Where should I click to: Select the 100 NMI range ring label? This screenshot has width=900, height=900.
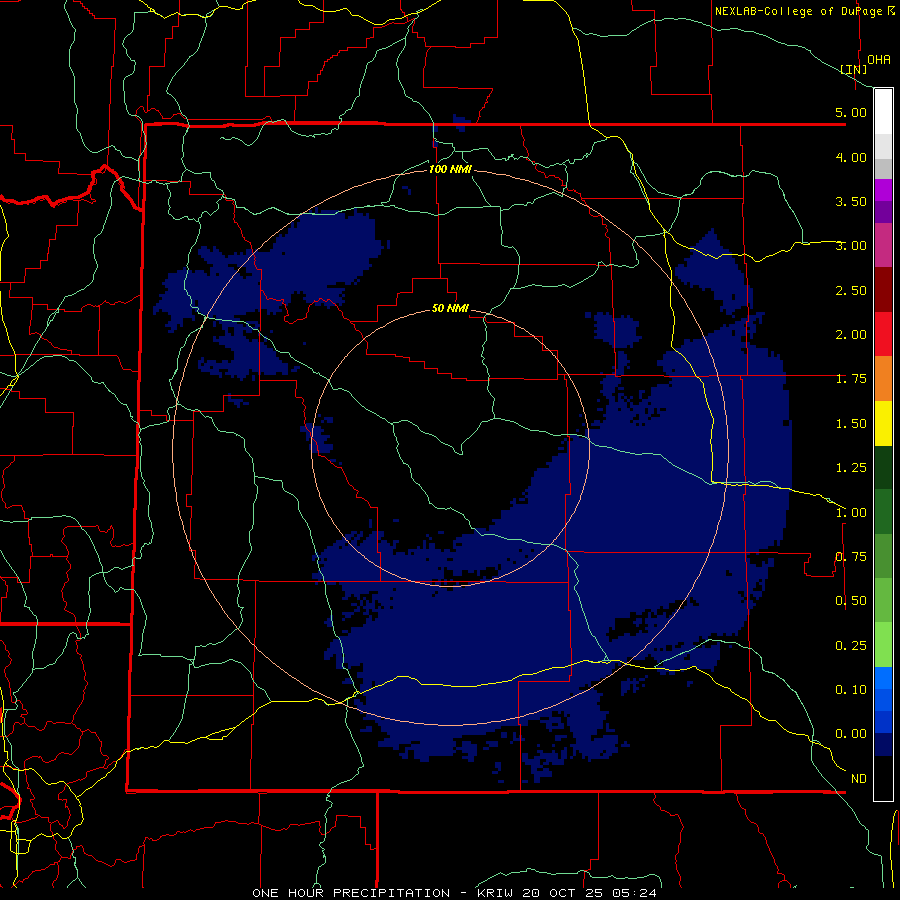[x=451, y=169]
